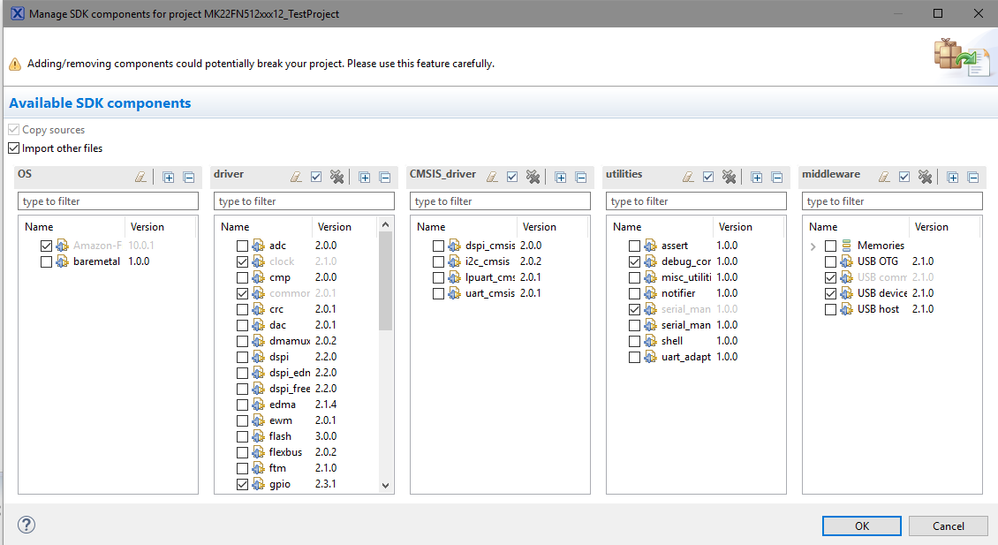Expand the Memories tree node
Viewport: 998px width, 545px height.
coord(813,246)
